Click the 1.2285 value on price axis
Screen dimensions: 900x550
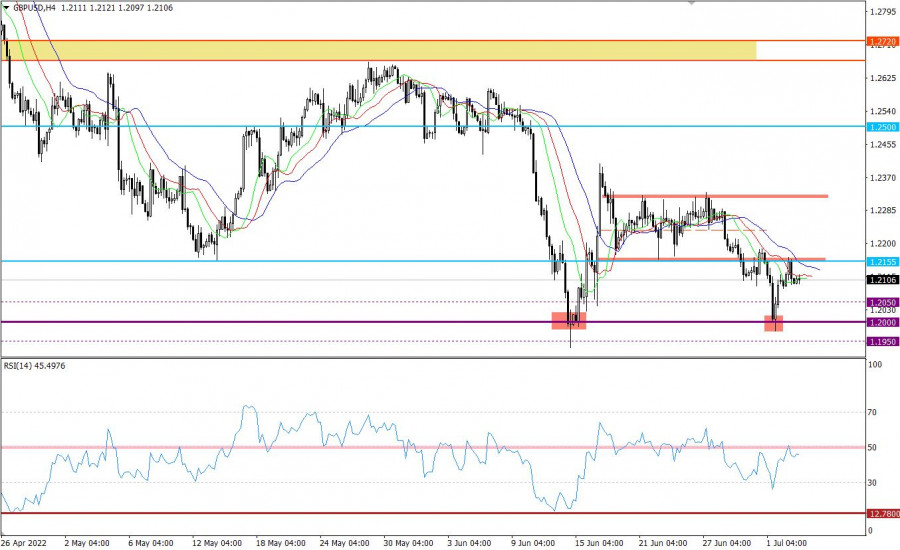(x=884, y=211)
